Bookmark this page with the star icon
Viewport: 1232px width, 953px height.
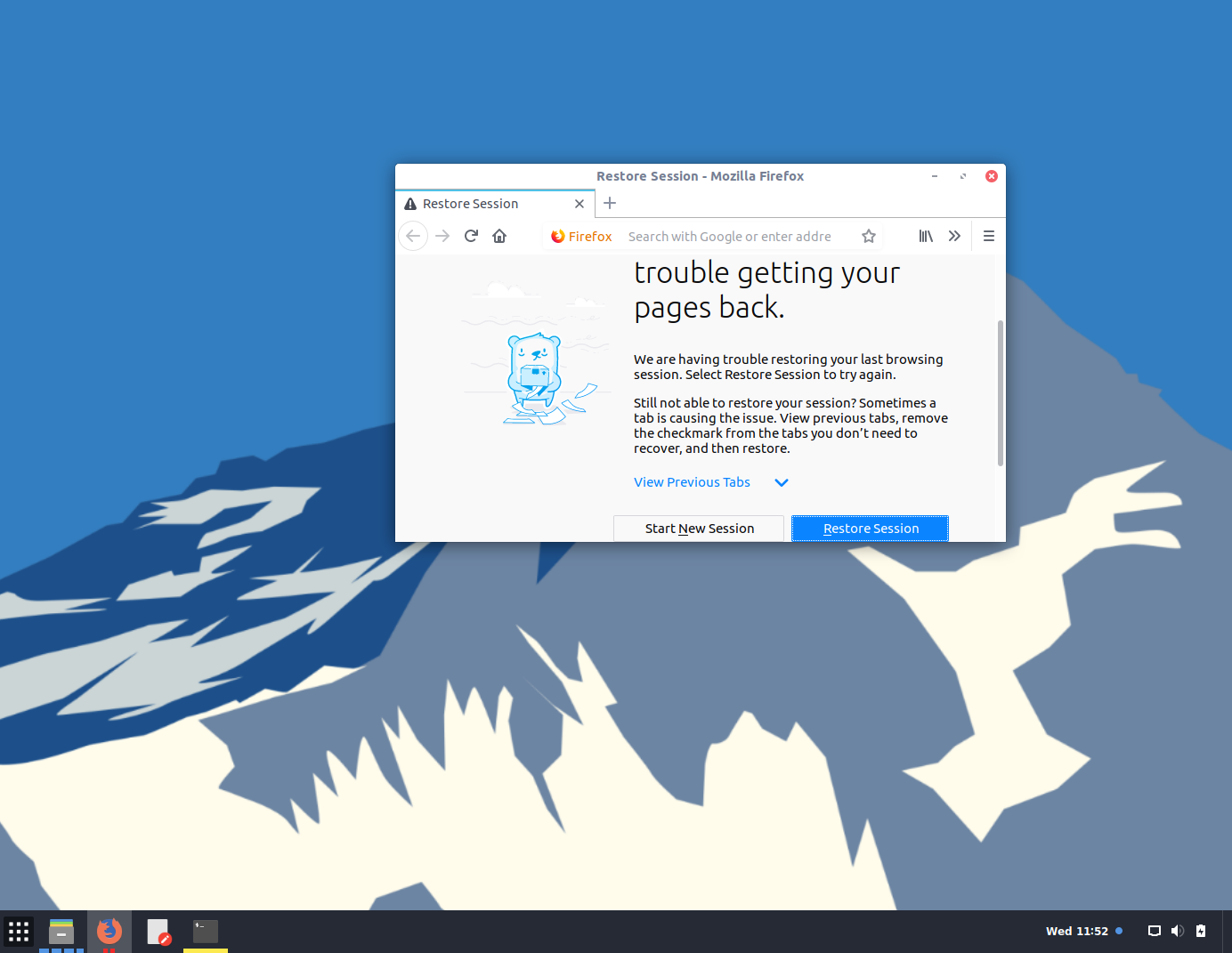pyautogui.click(x=869, y=236)
